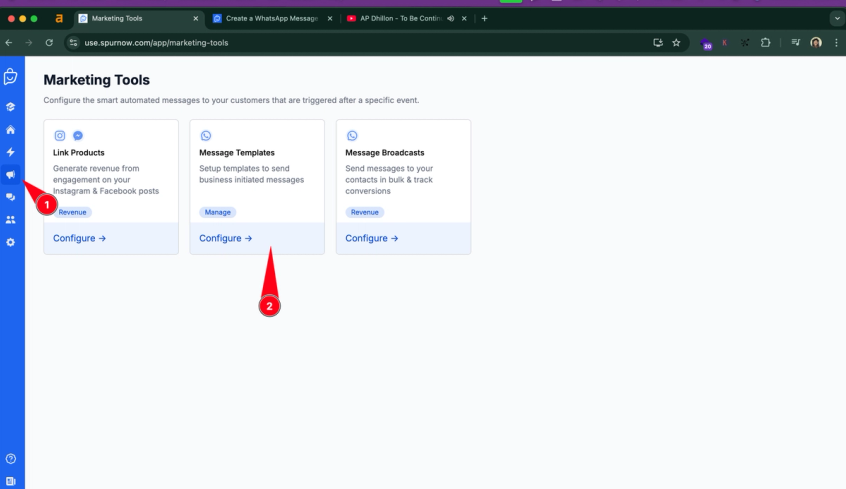Click the browser forward arrow
This screenshot has width=846, height=489.
tap(29, 43)
